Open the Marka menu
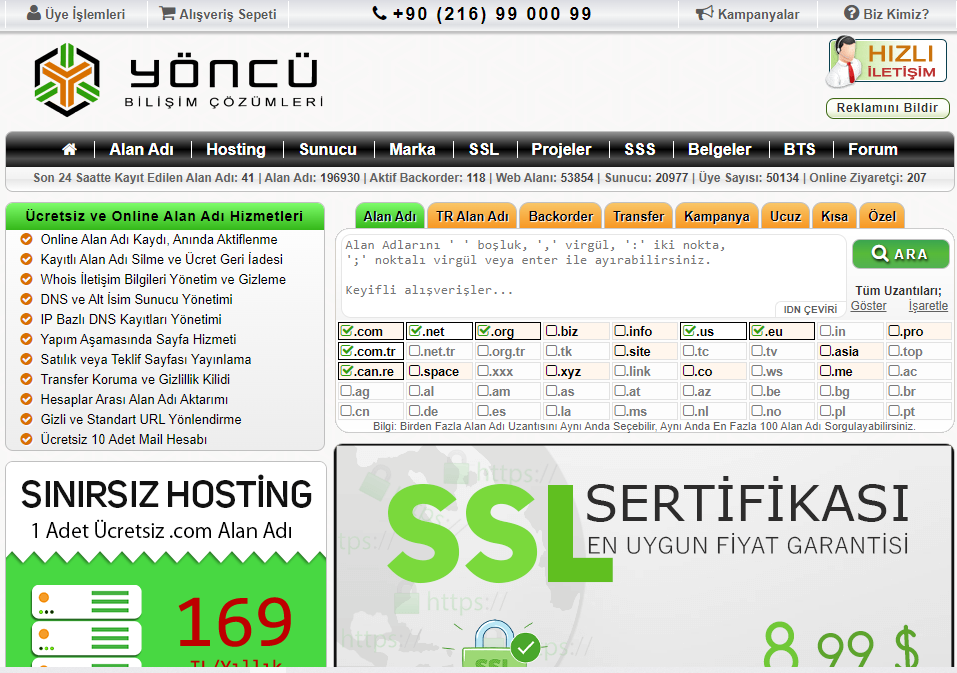957x673 pixels. [413, 149]
